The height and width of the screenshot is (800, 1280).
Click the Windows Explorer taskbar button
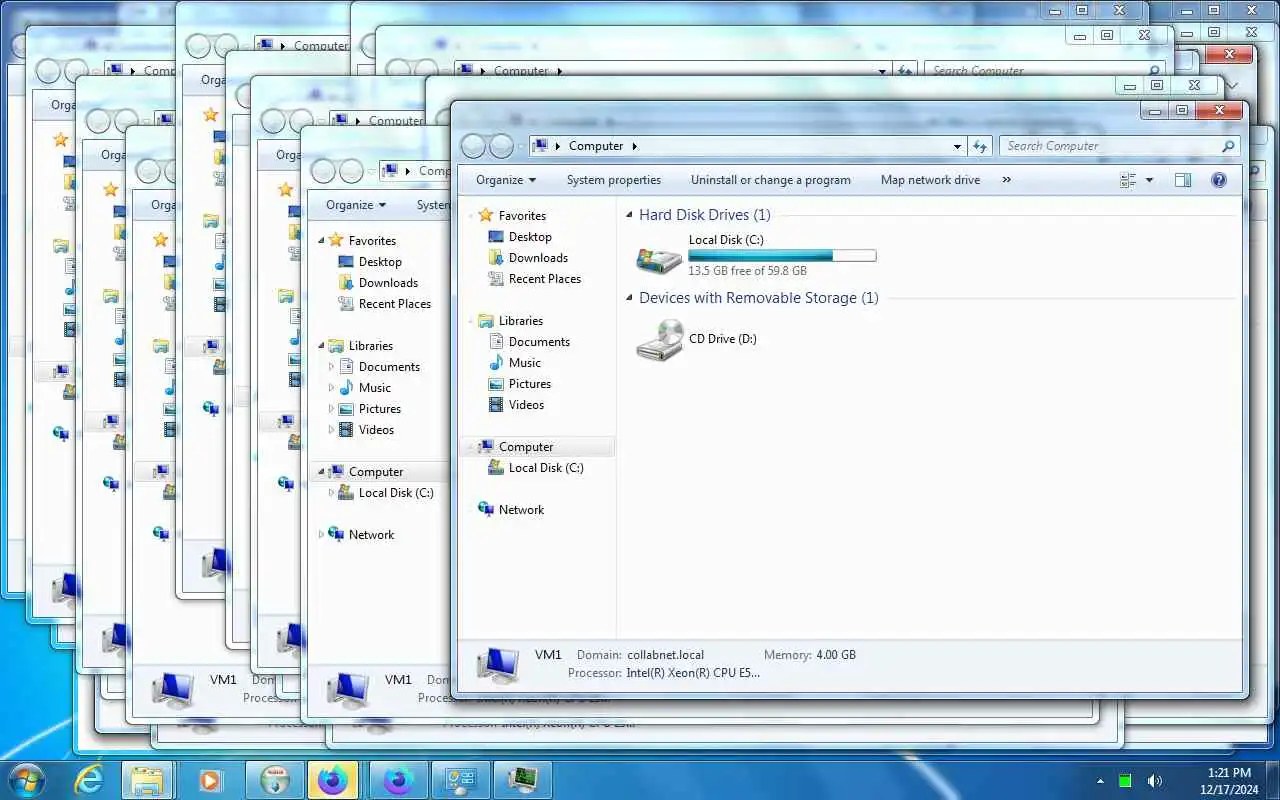click(x=147, y=780)
